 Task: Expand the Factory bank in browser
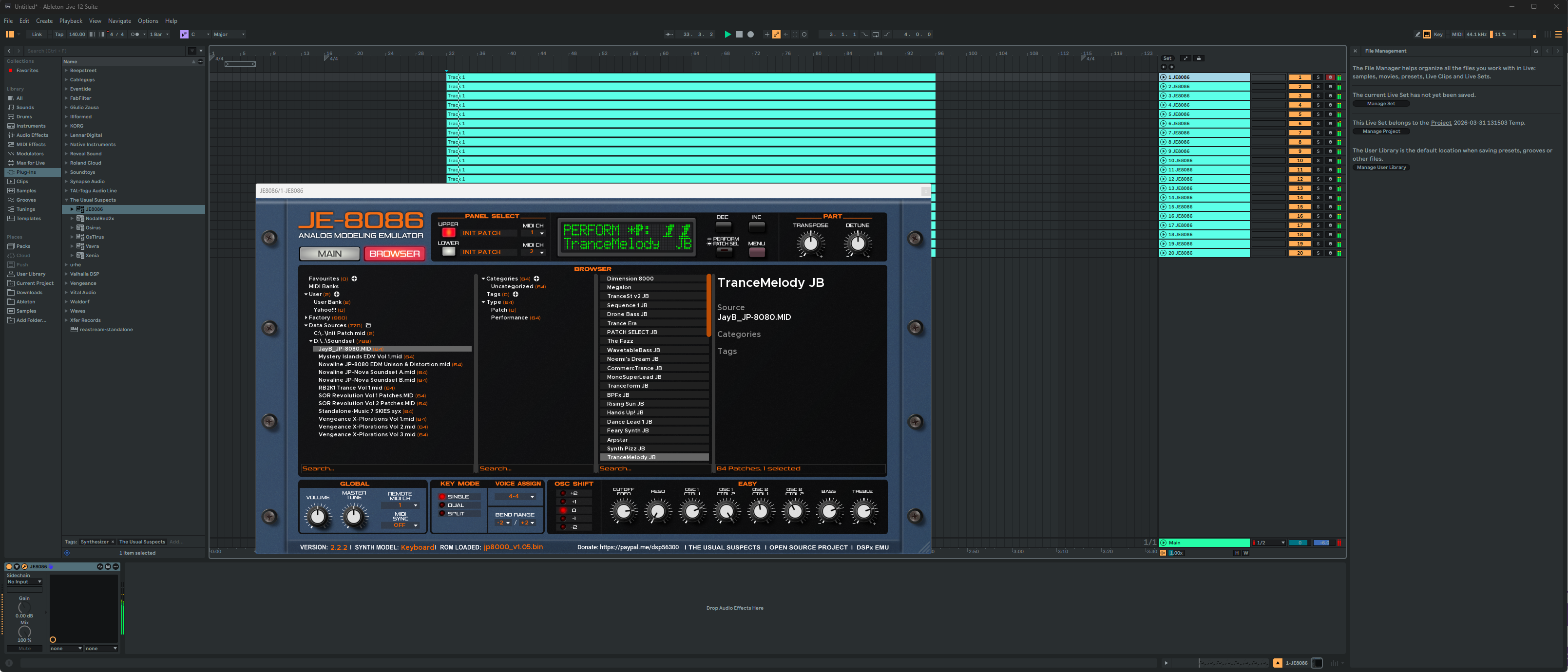306,317
